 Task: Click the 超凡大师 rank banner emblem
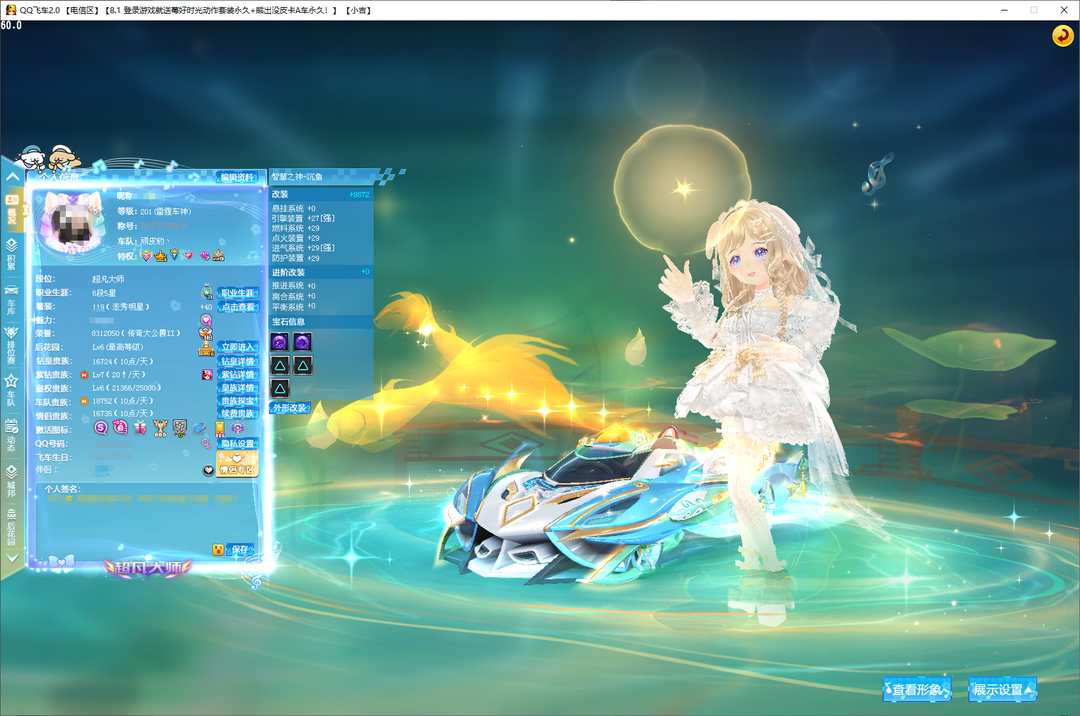(147, 567)
